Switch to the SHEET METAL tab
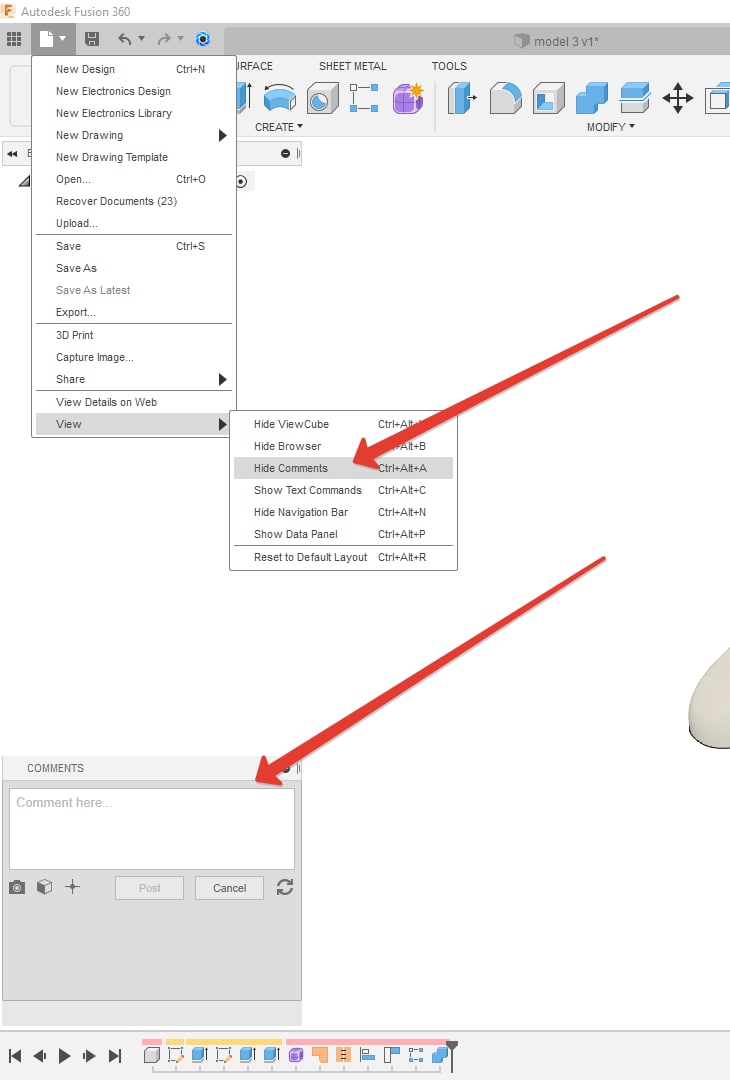This screenshot has height=1080, width=730. click(x=353, y=66)
